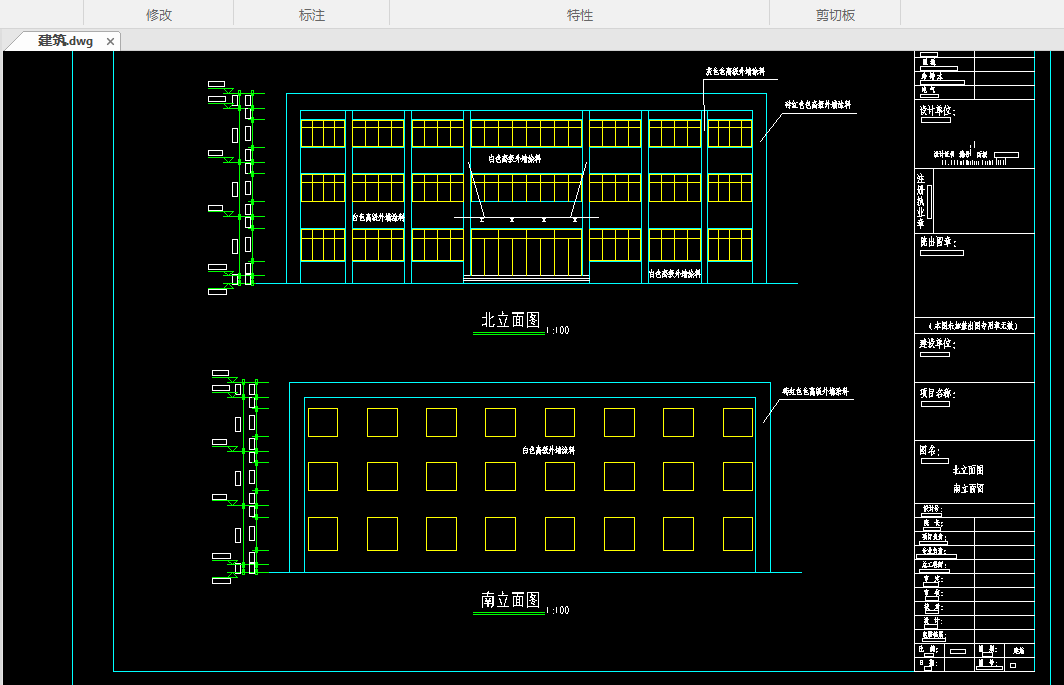Select the 出图章: label in title block
Image resolution: width=1064 pixels, height=685 pixels.
pos(938,242)
